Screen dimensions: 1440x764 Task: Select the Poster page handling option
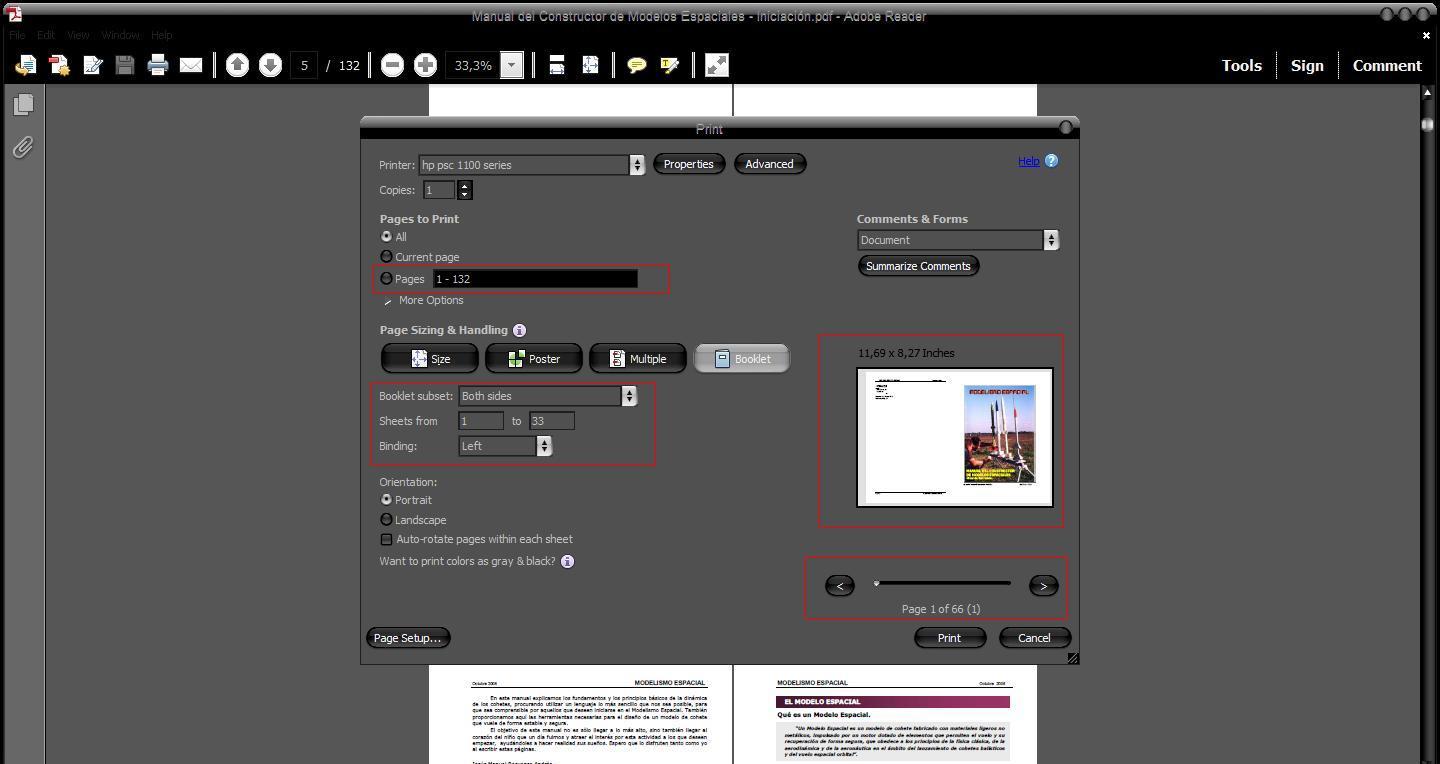pyautogui.click(x=534, y=359)
